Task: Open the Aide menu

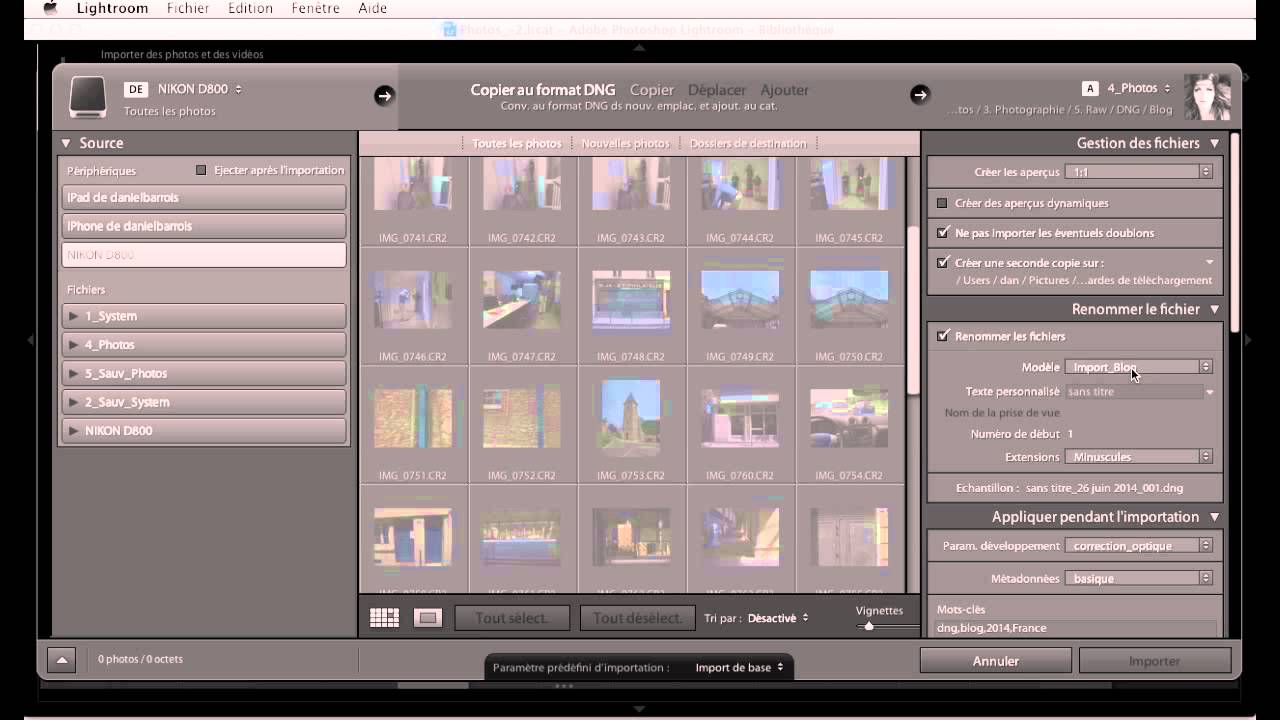Action: (374, 8)
